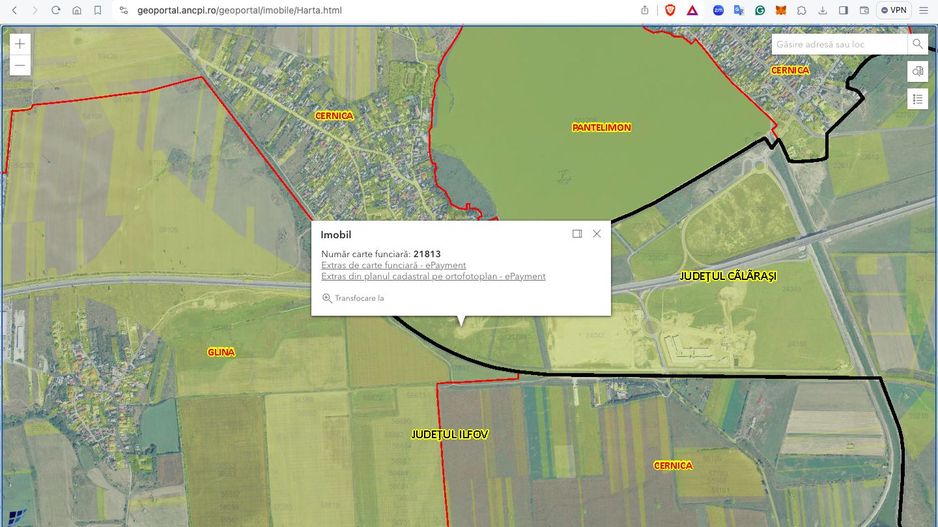Click the search magnifier beside address box
The height and width of the screenshot is (527, 938).
[x=917, y=45]
